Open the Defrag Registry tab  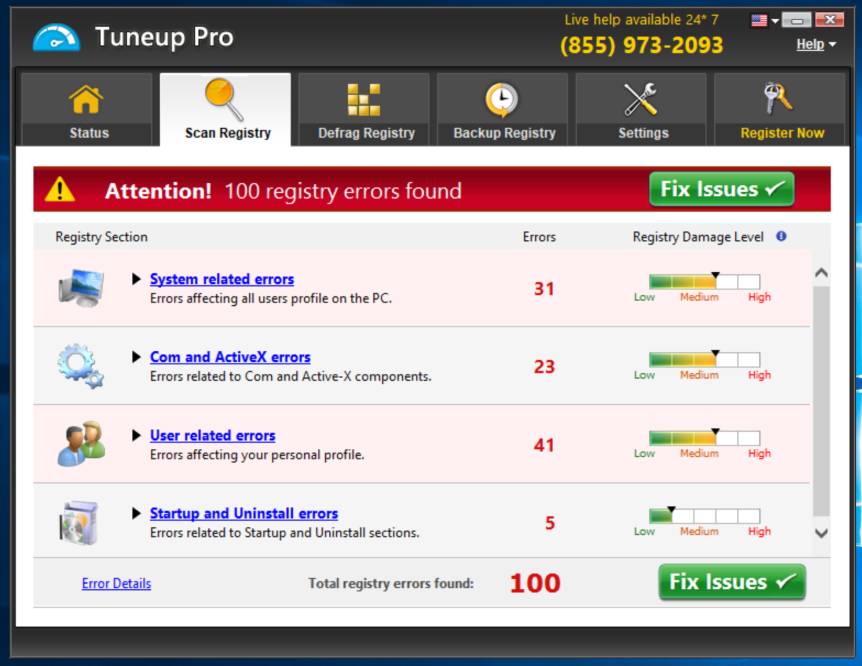pos(364,109)
